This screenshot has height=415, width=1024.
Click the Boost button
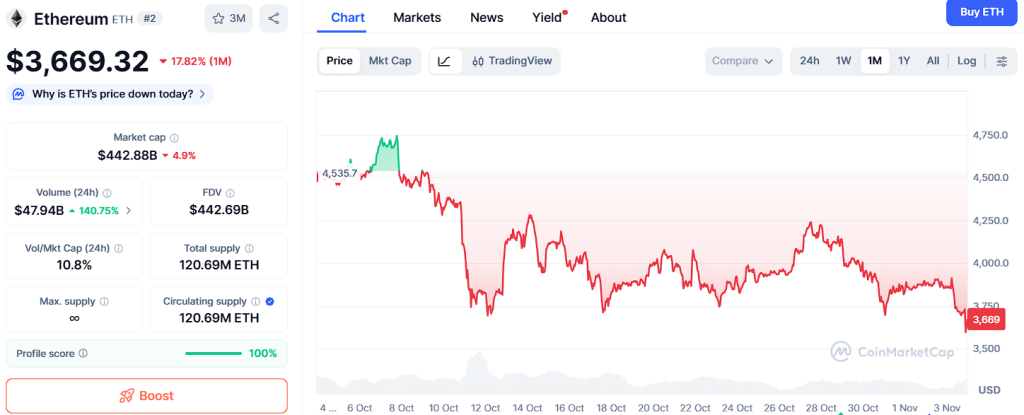(146, 396)
